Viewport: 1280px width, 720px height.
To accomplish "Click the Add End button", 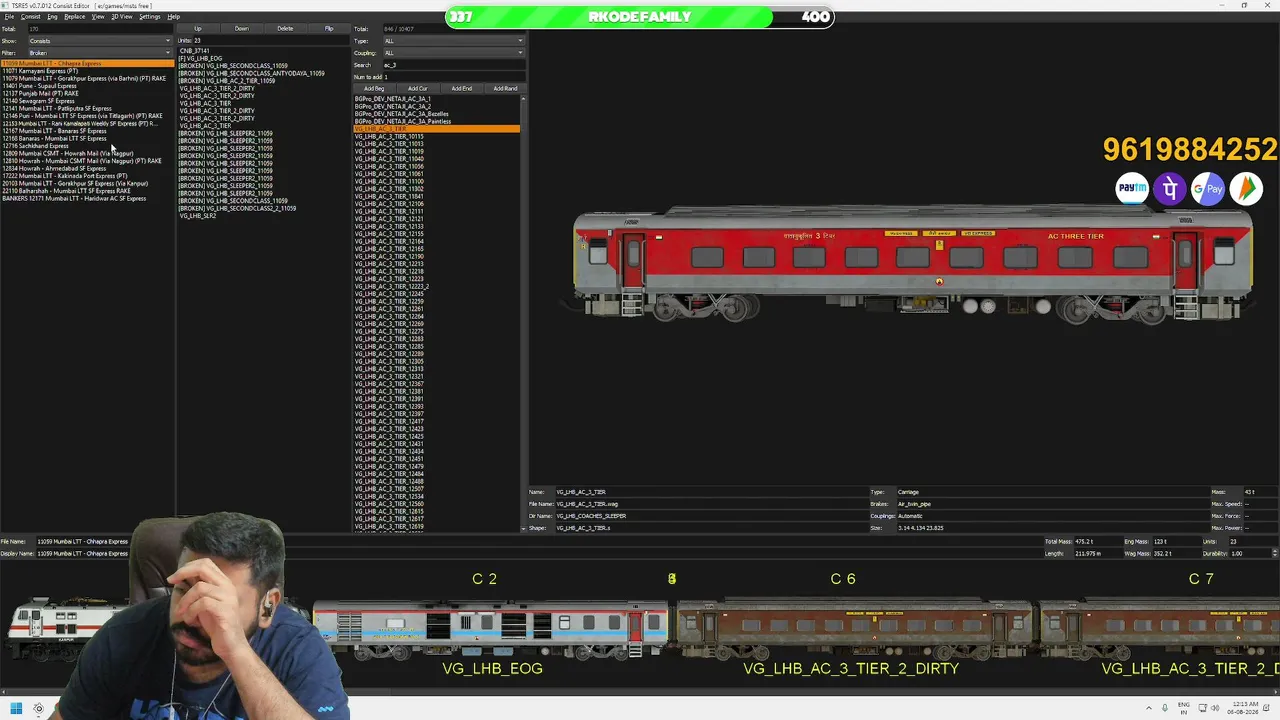I will pyautogui.click(x=461, y=89).
